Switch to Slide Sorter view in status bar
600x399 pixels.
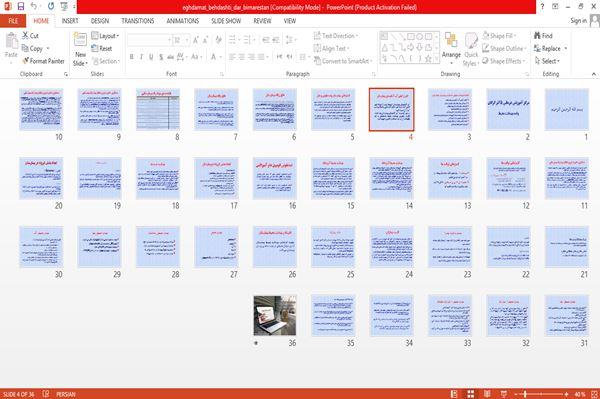coord(471,394)
